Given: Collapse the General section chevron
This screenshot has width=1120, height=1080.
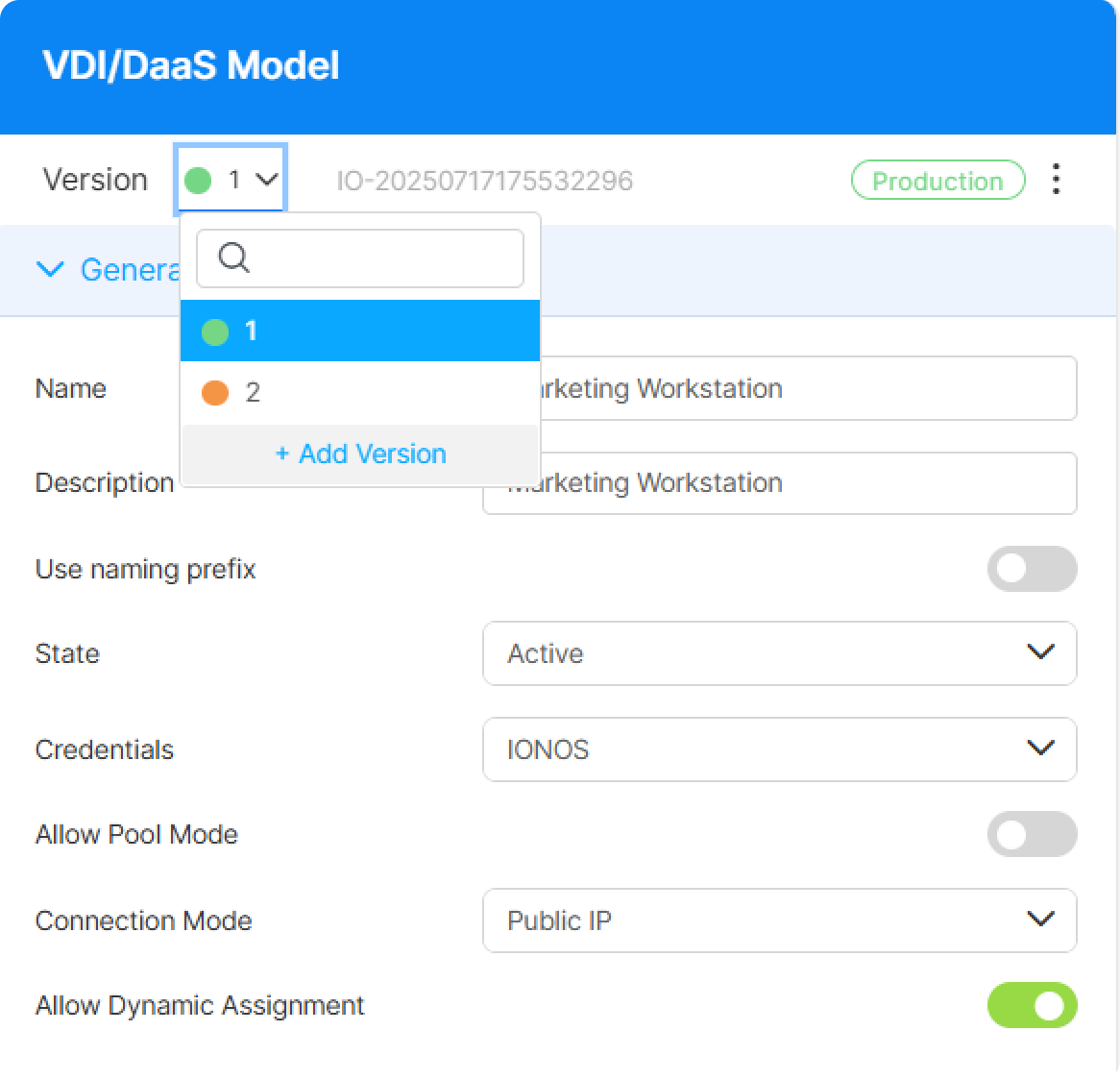Looking at the screenshot, I should 50,270.
